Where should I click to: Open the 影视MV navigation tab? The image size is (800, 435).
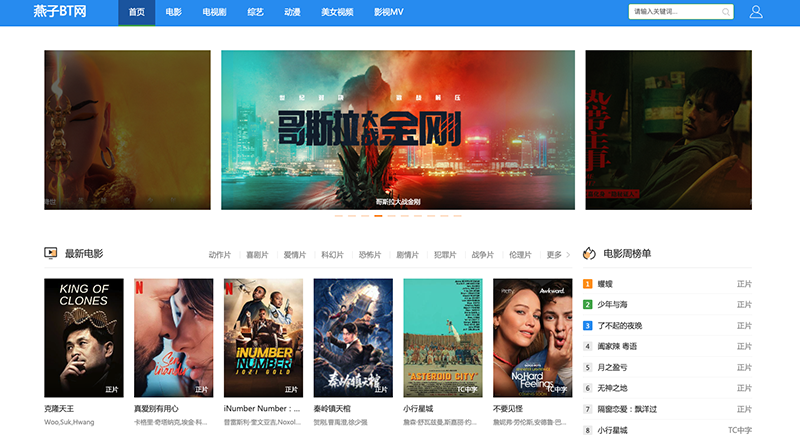tap(389, 12)
